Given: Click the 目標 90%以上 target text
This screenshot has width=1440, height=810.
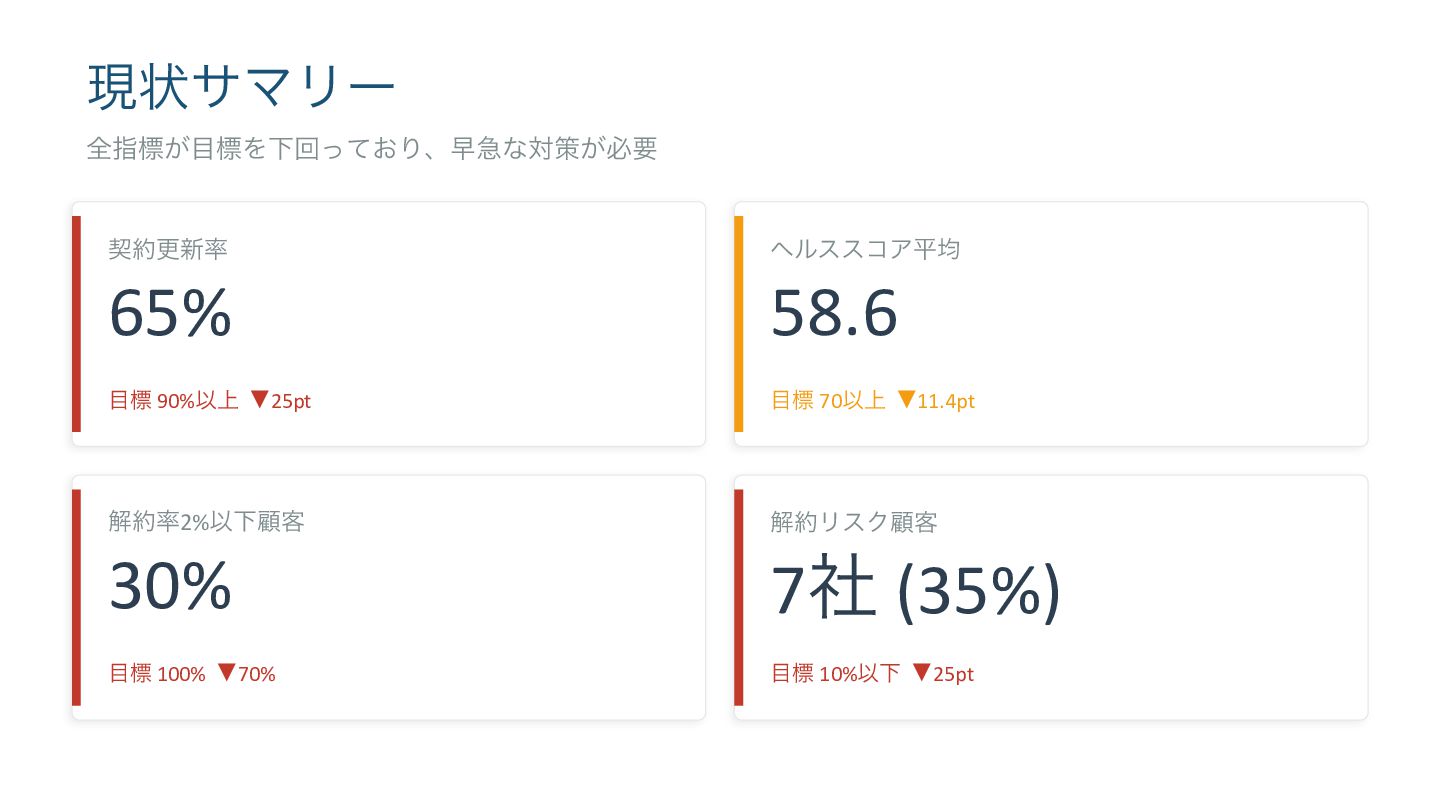Looking at the screenshot, I should click(173, 401).
